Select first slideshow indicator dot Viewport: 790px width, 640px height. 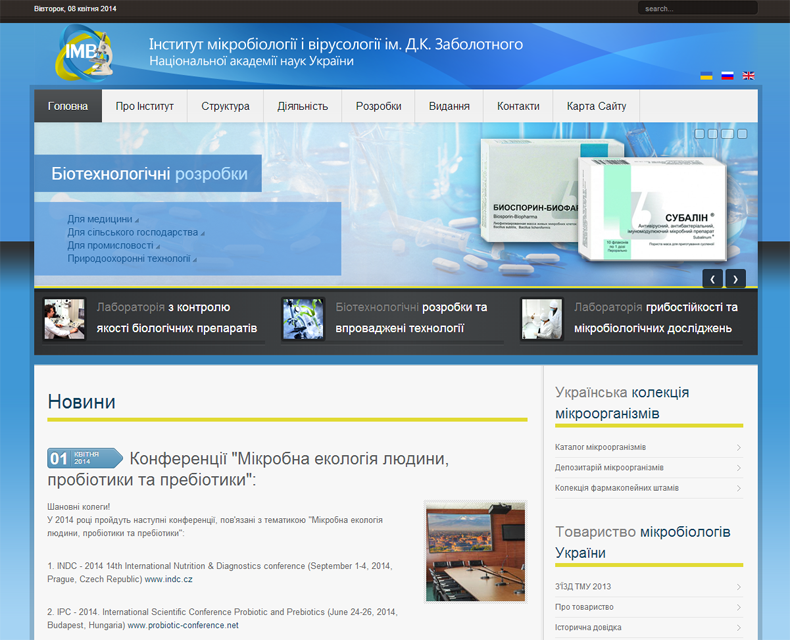coord(699,134)
